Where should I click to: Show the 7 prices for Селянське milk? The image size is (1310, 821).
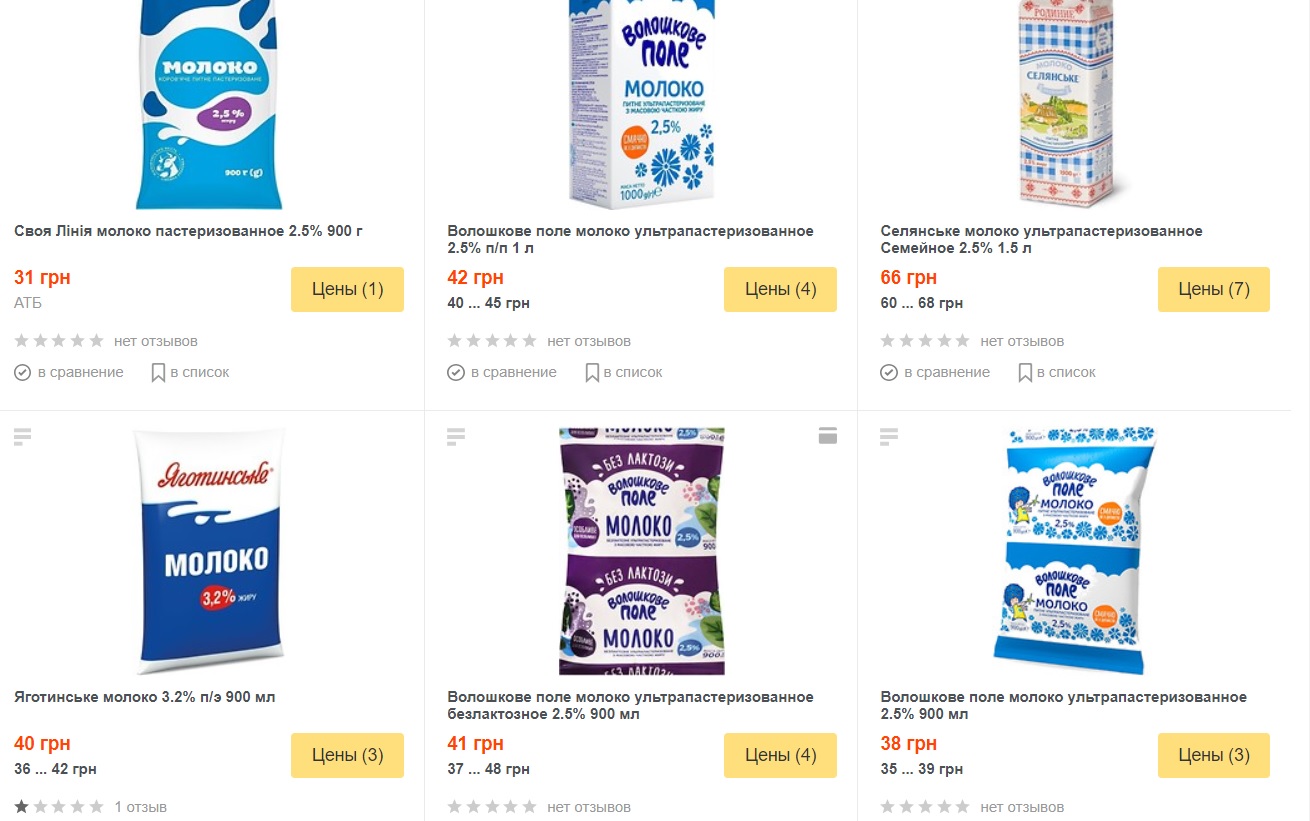1213,289
